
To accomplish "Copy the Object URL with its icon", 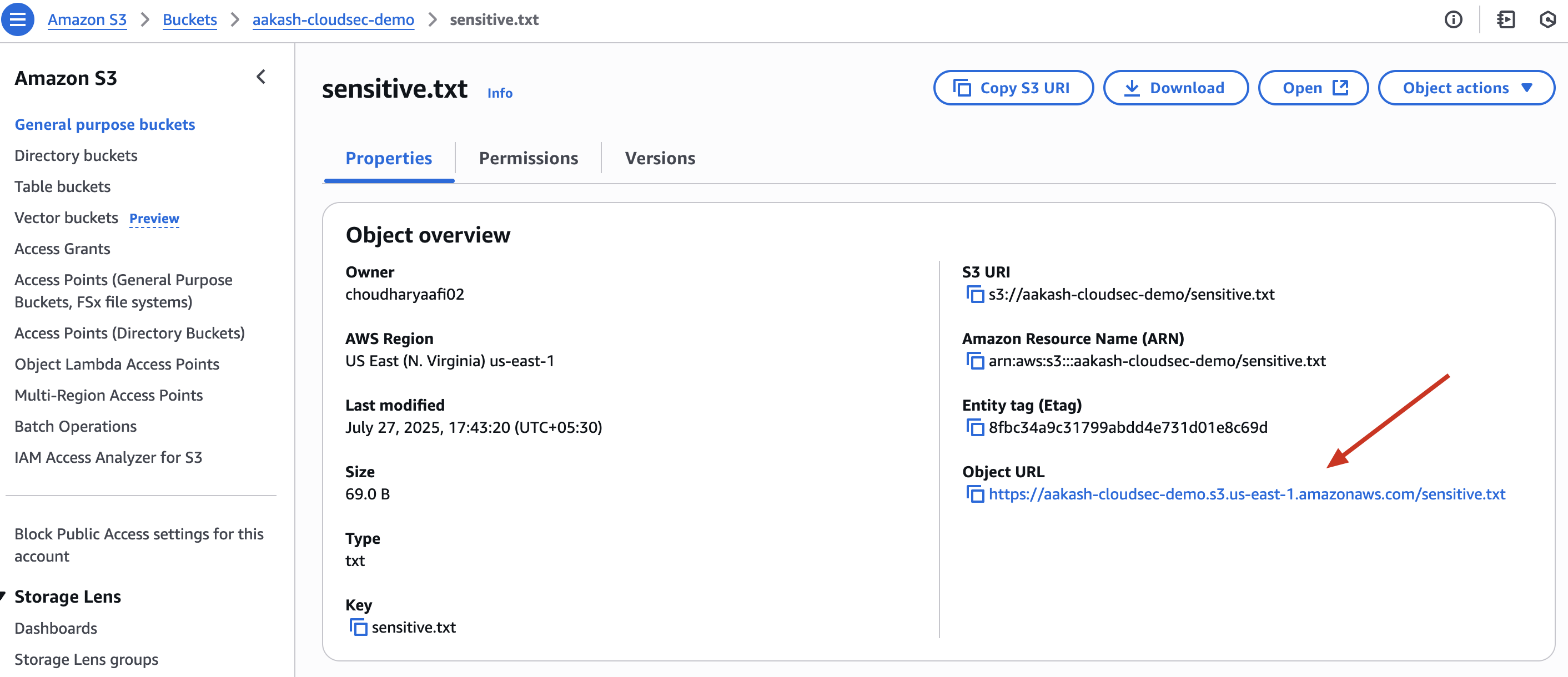I will (x=974, y=494).
